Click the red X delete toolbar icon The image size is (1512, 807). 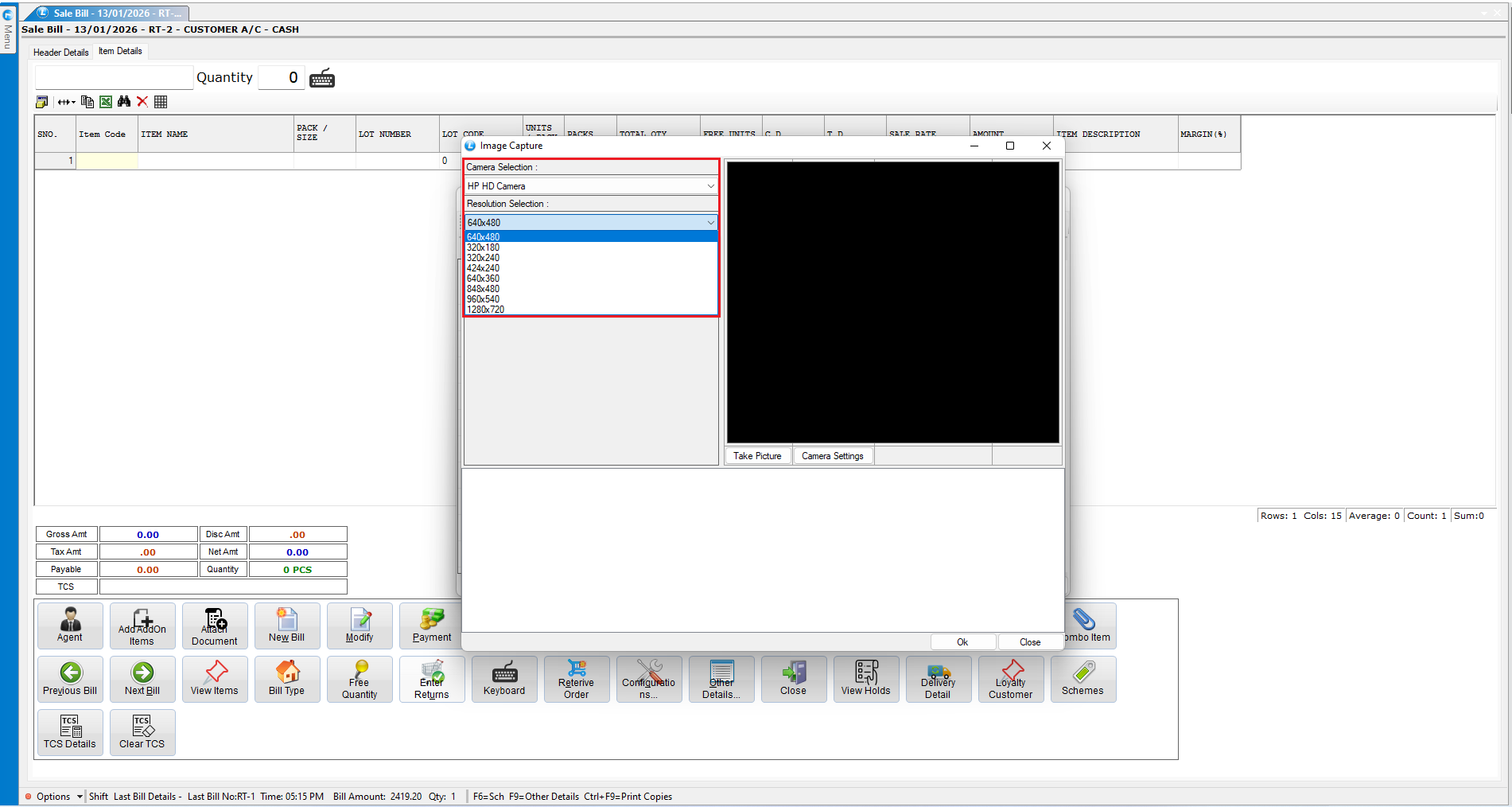pyautogui.click(x=142, y=102)
